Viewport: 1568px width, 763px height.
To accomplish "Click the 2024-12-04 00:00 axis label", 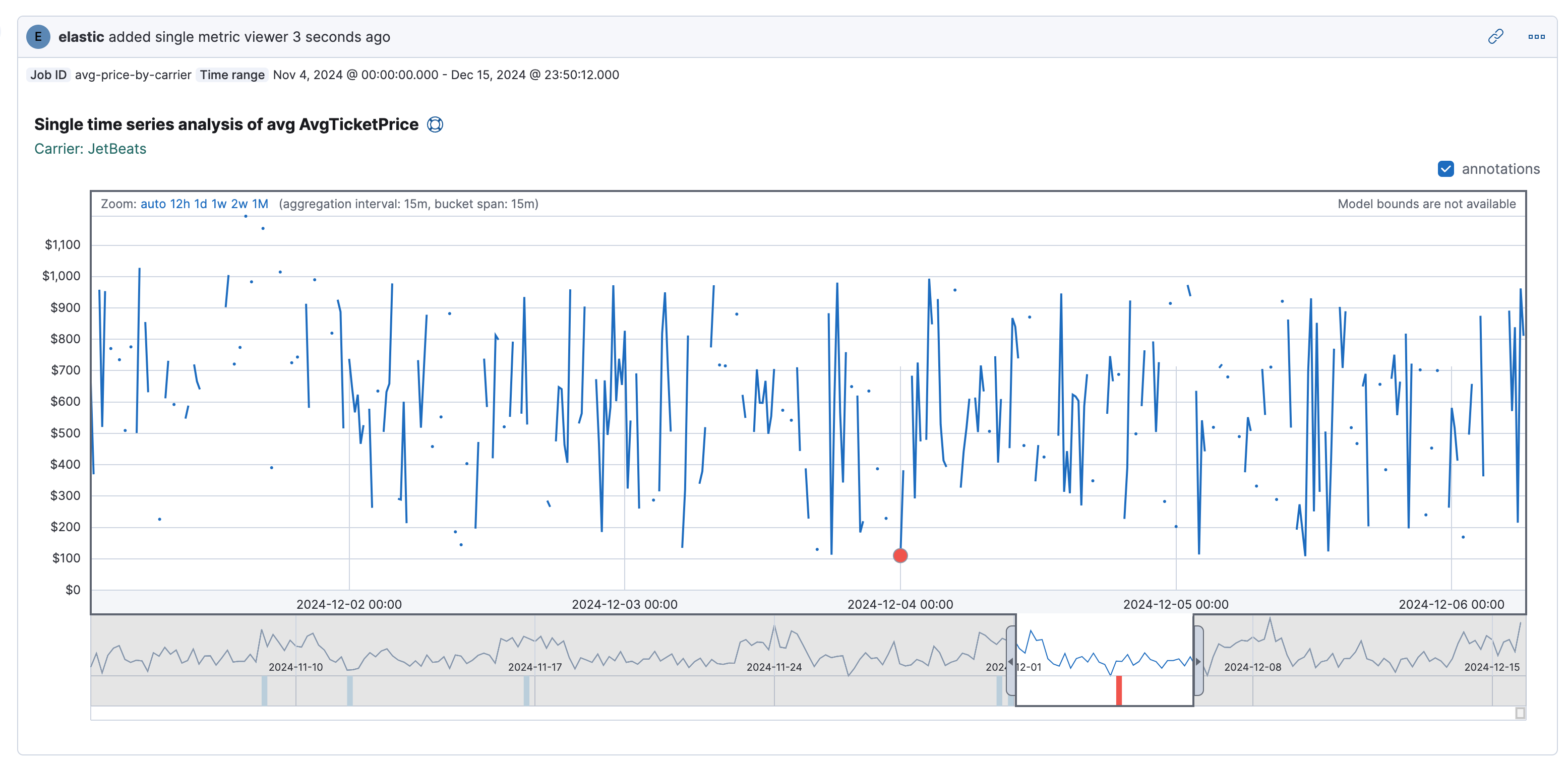I will click(x=900, y=604).
